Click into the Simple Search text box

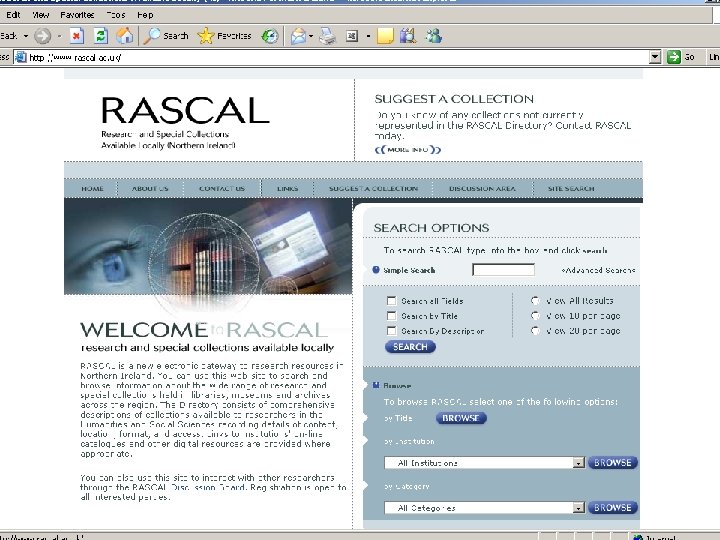503,270
